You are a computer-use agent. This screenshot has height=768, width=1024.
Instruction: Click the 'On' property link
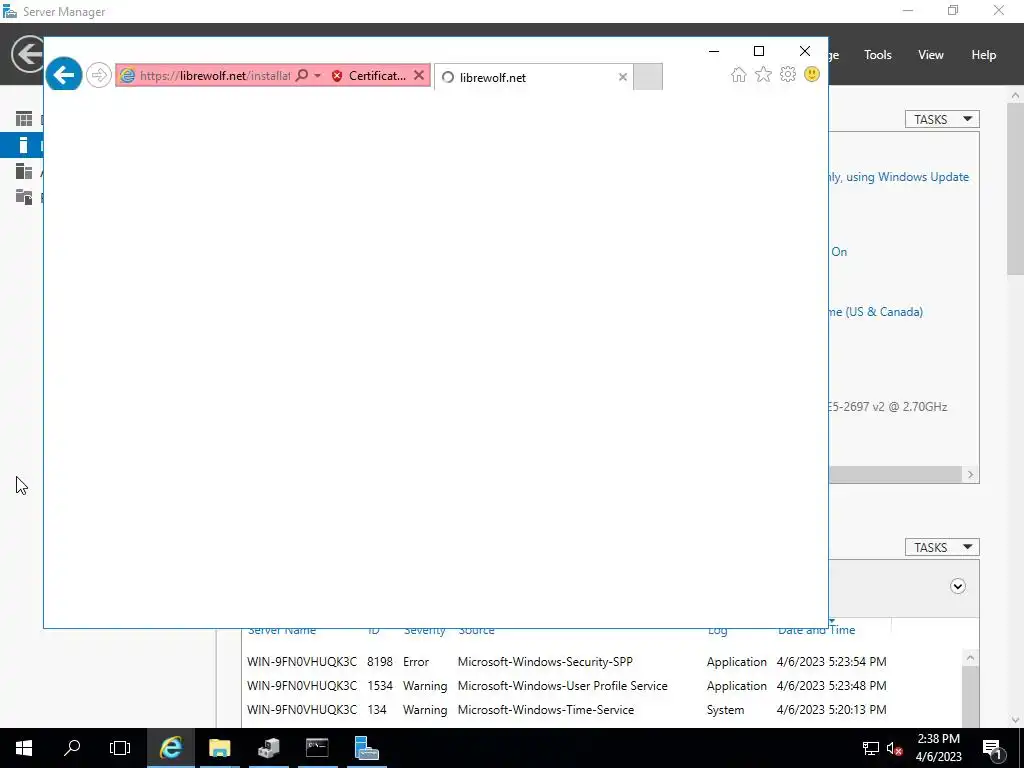839,252
